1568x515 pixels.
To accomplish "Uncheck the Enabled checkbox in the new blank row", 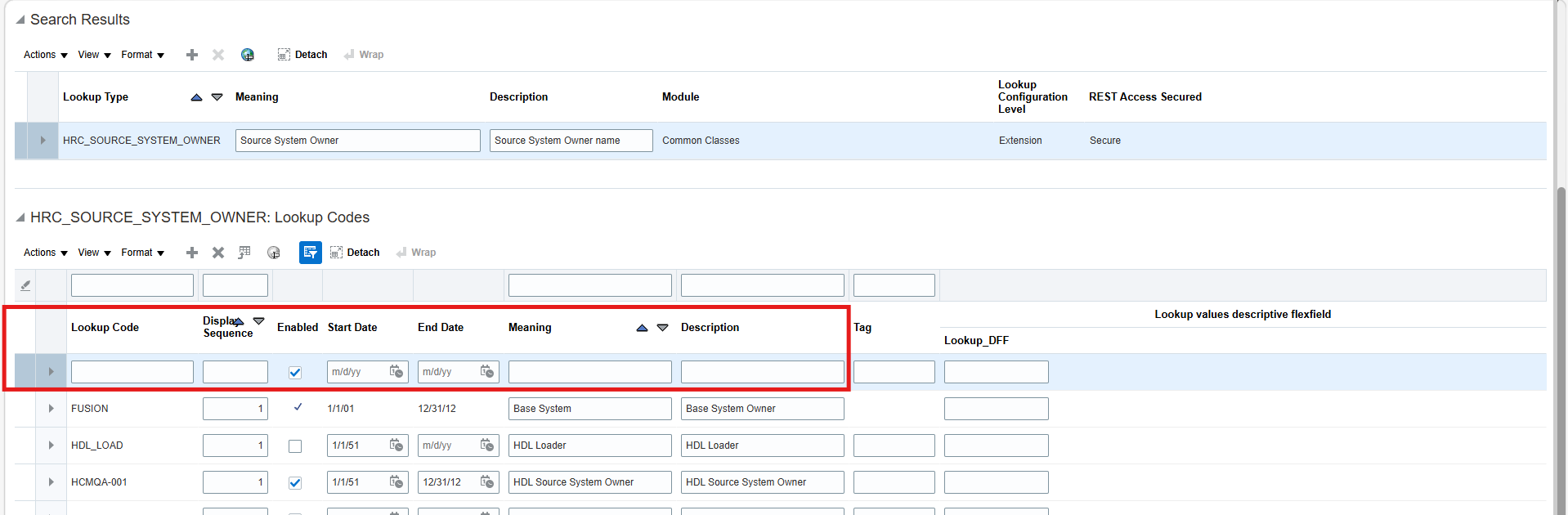I will [295, 373].
